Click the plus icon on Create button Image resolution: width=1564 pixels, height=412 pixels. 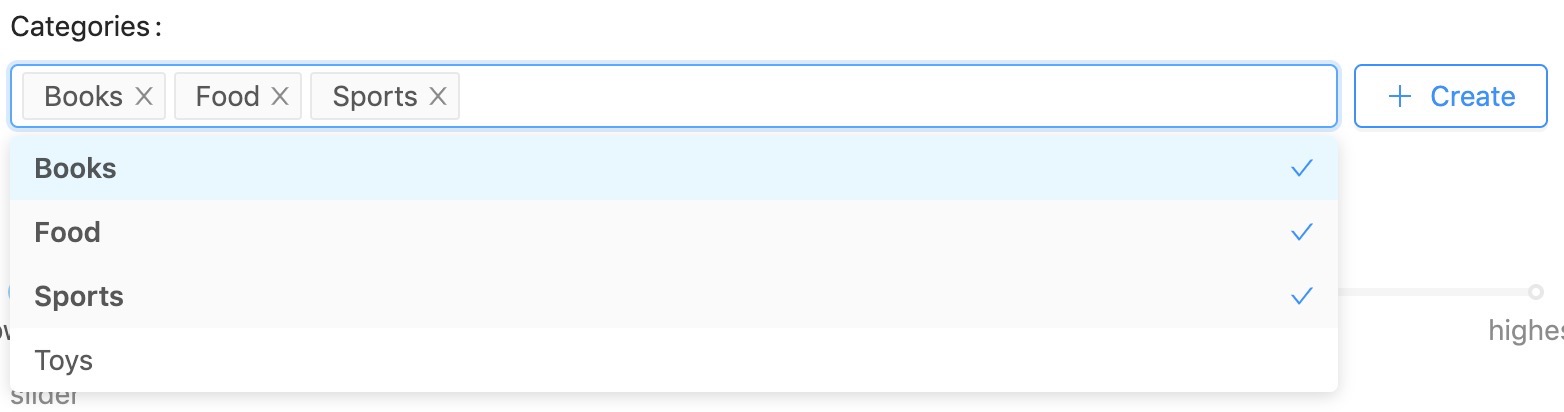click(x=1400, y=96)
